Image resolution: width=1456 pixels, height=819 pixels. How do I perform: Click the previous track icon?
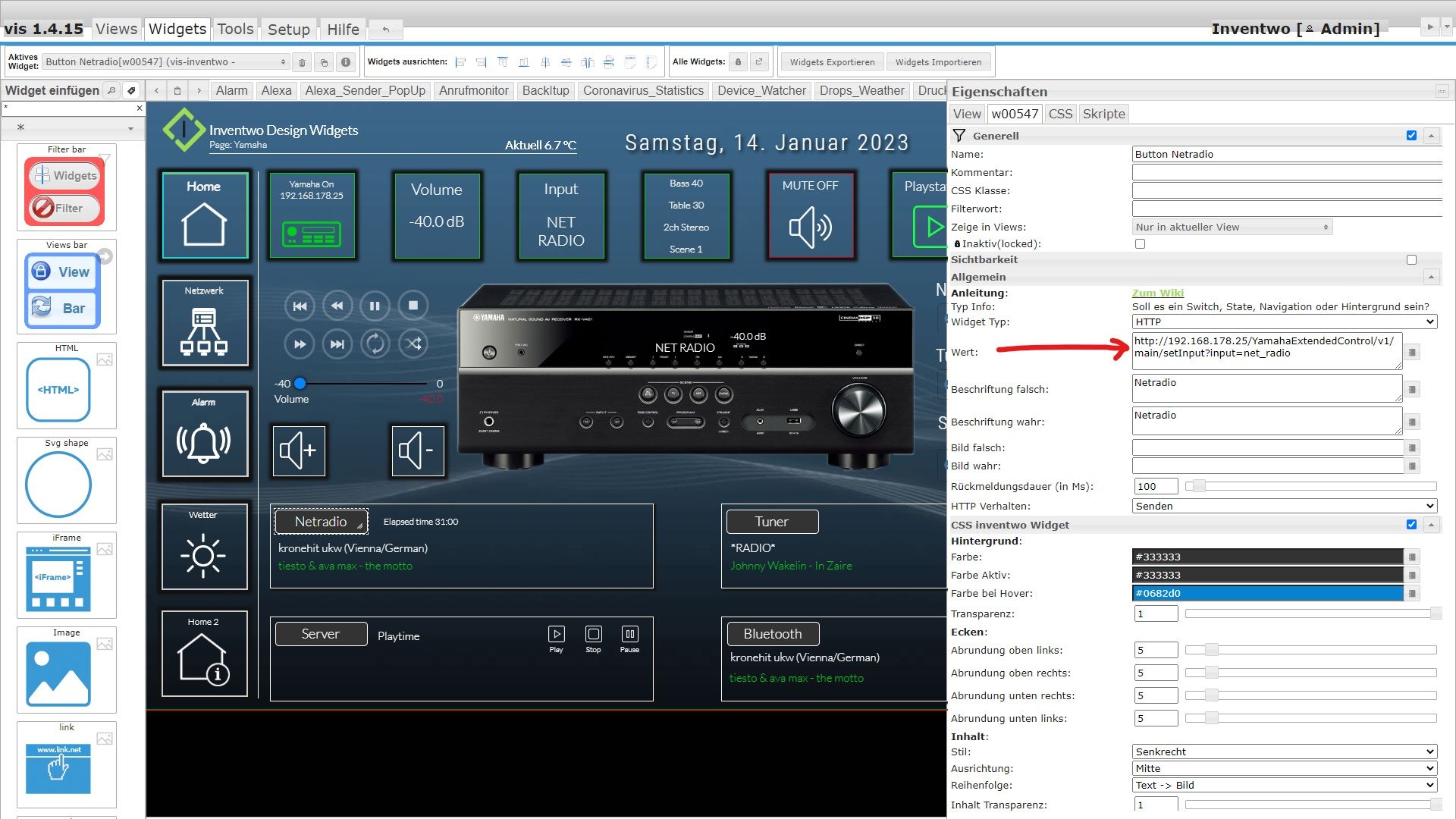pos(297,305)
